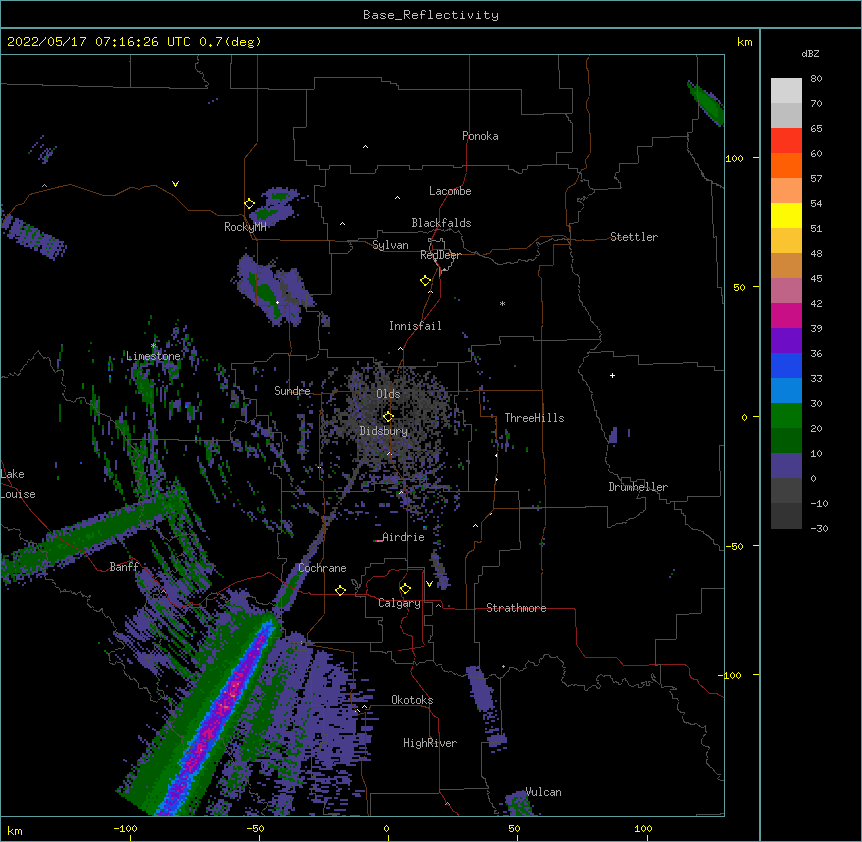Click the 65 value in dBZ legend

coord(816,129)
